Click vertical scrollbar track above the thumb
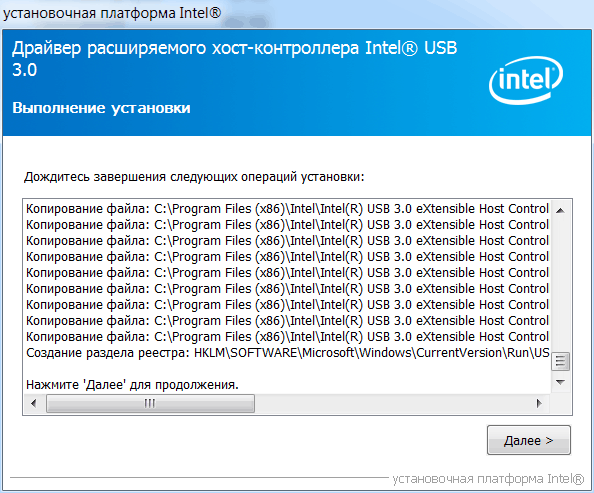594x493 pixels. tap(560, 285)
